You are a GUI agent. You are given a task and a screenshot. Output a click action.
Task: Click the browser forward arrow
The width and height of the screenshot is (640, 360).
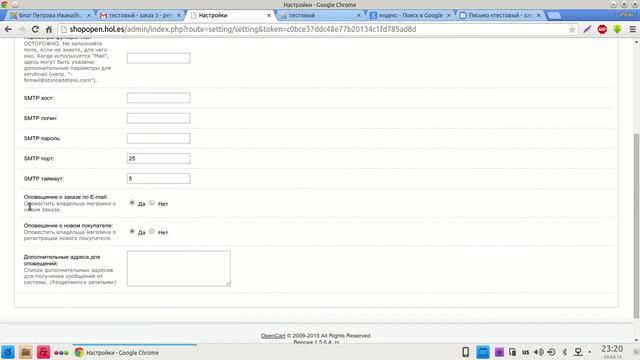pos(21,29)
